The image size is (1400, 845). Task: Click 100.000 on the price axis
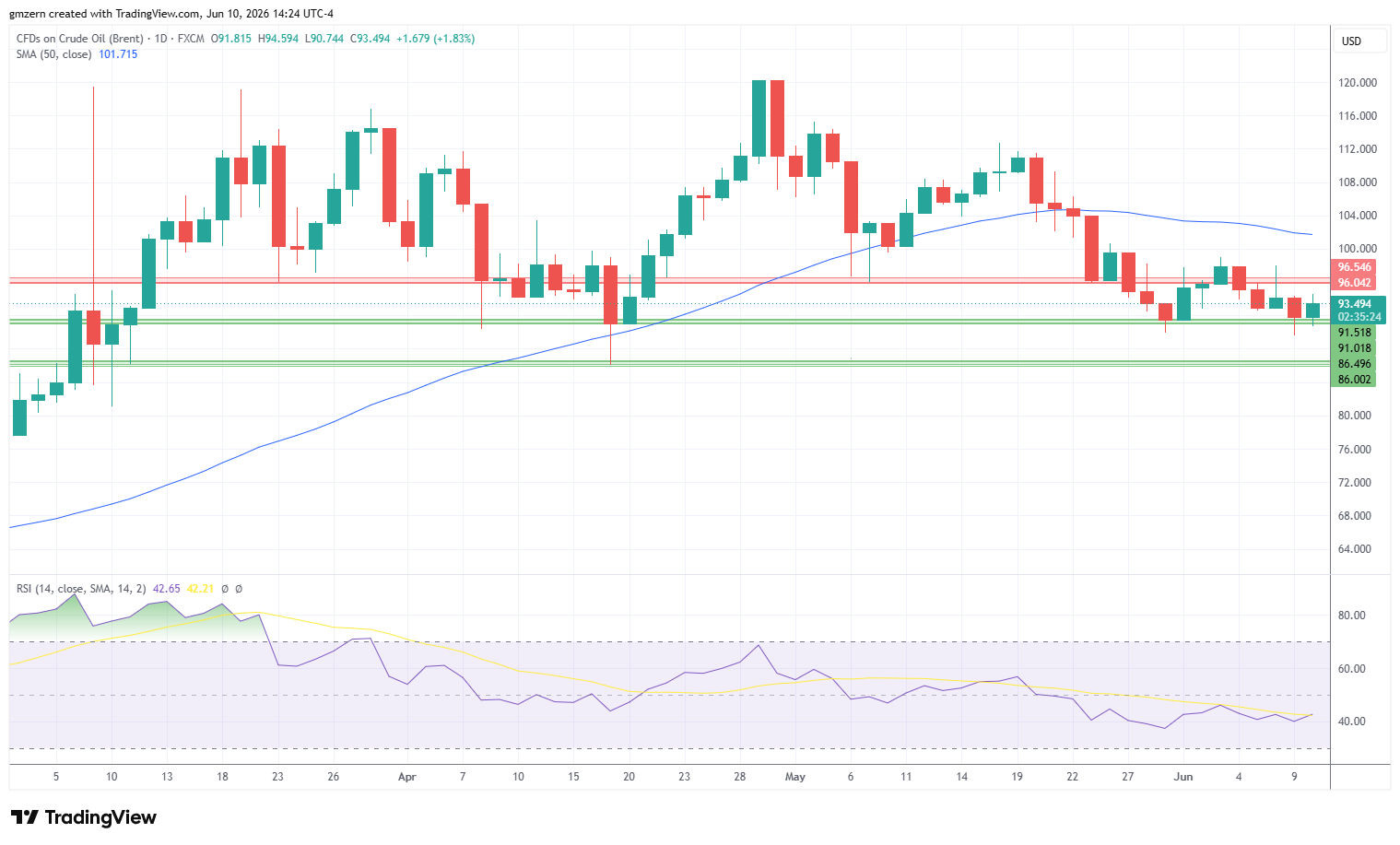pos(1358,249)
